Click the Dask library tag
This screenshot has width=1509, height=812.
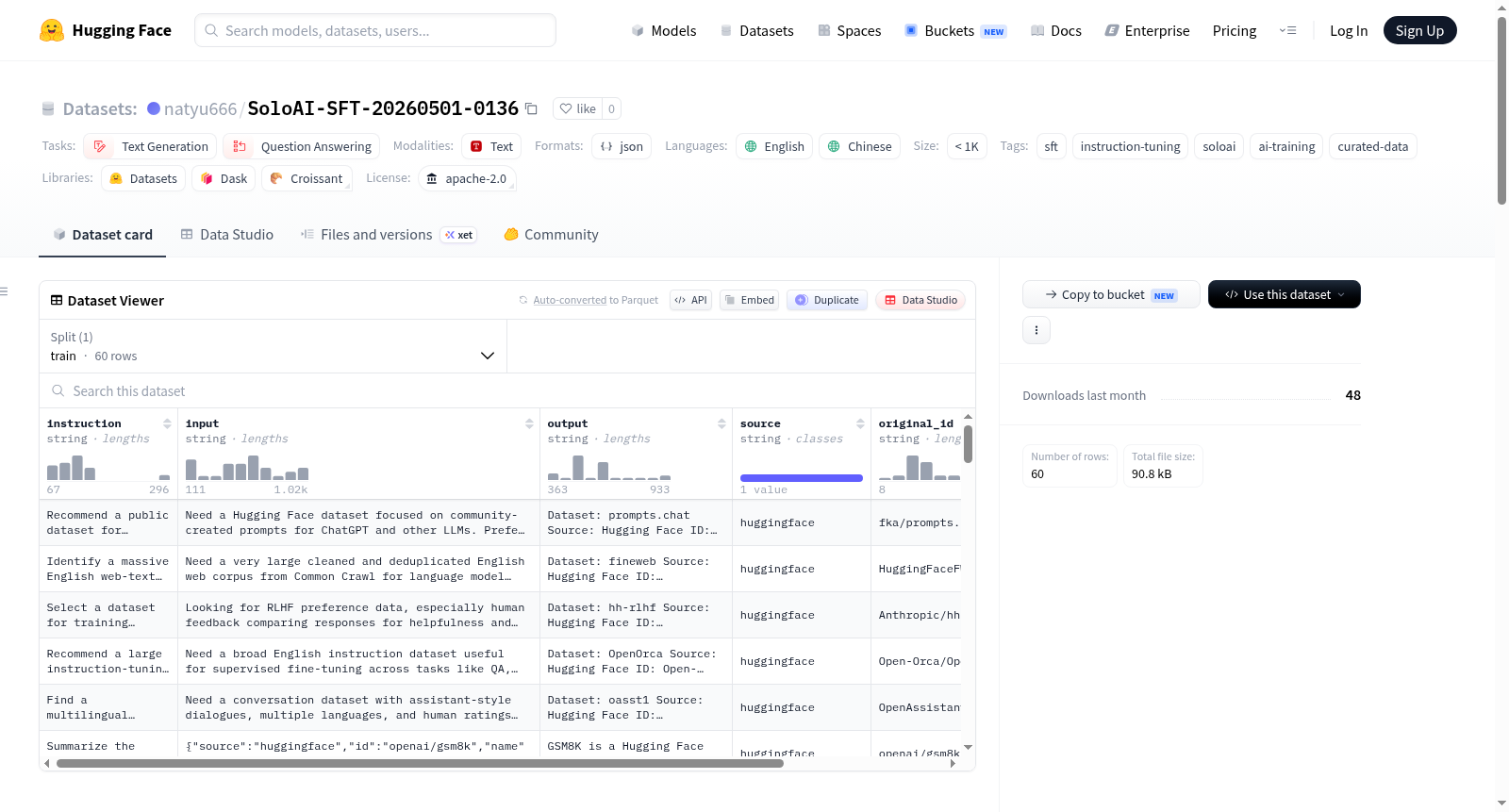(x=224, y=178)
